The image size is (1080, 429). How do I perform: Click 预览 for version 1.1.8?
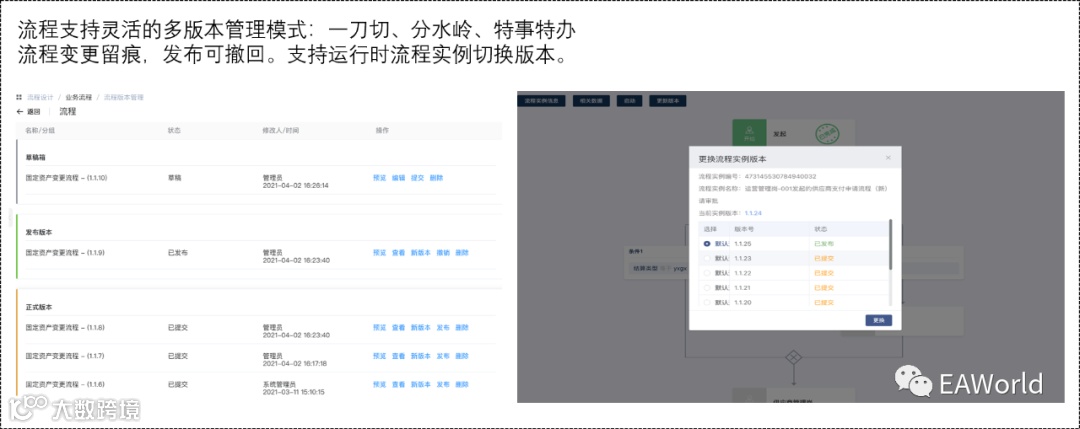(380, 328)
